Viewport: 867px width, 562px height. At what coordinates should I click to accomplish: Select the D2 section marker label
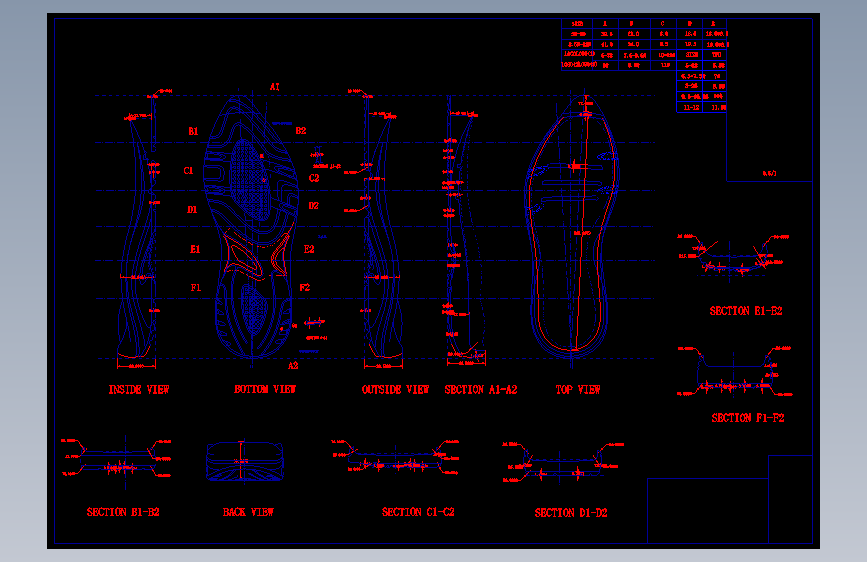(x=314, y=206)
